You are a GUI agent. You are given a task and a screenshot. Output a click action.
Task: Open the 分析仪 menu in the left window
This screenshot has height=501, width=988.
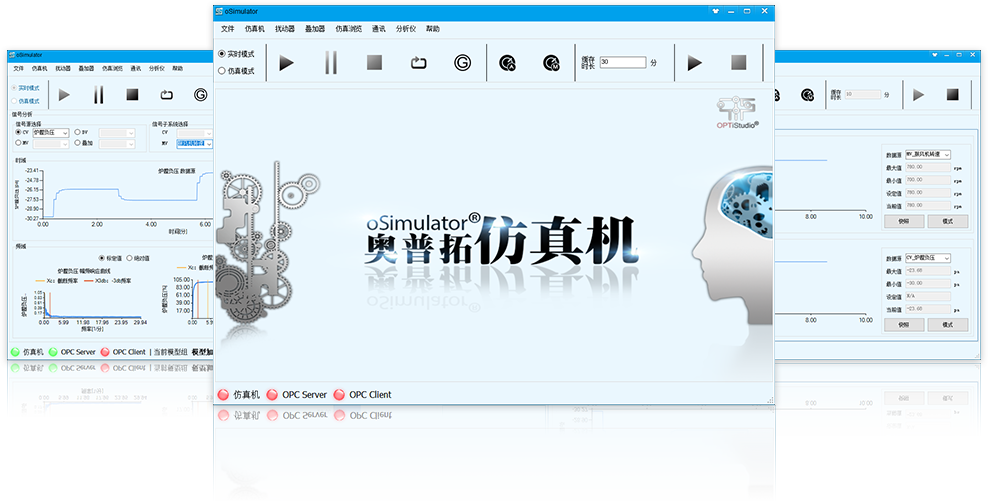pos(156,68)
